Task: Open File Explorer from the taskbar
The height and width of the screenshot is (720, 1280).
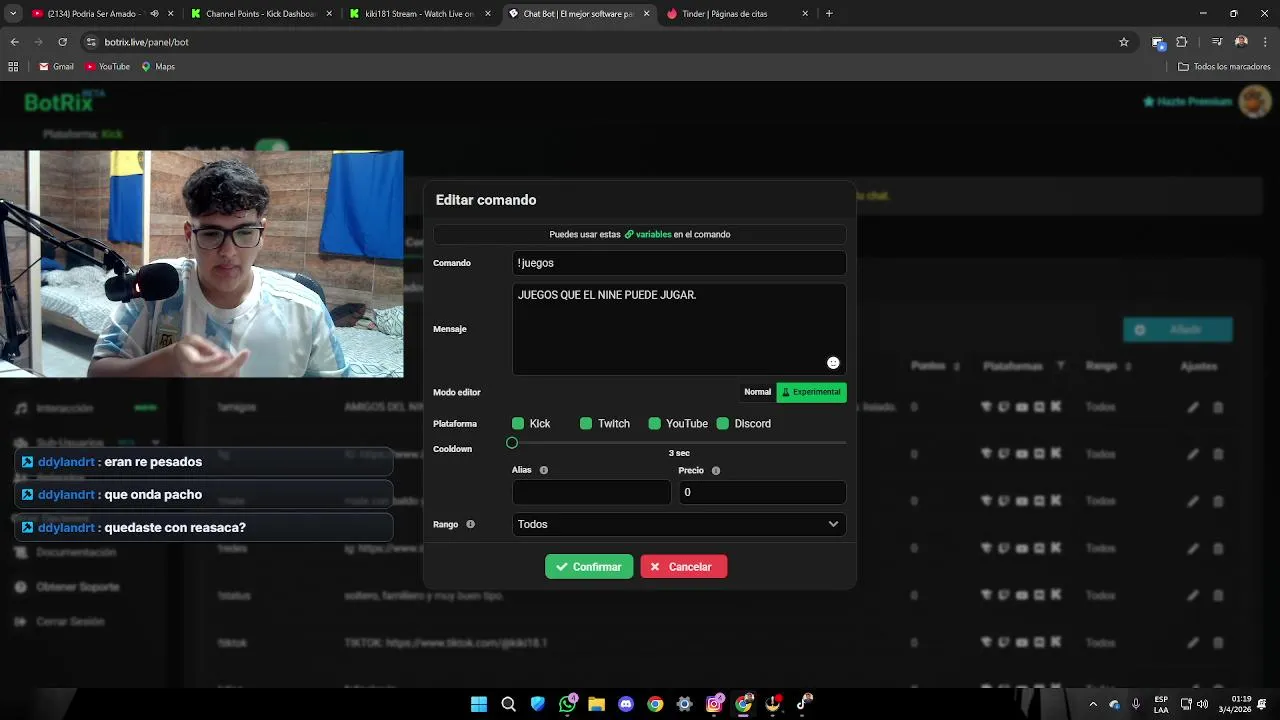Action: 596,704
